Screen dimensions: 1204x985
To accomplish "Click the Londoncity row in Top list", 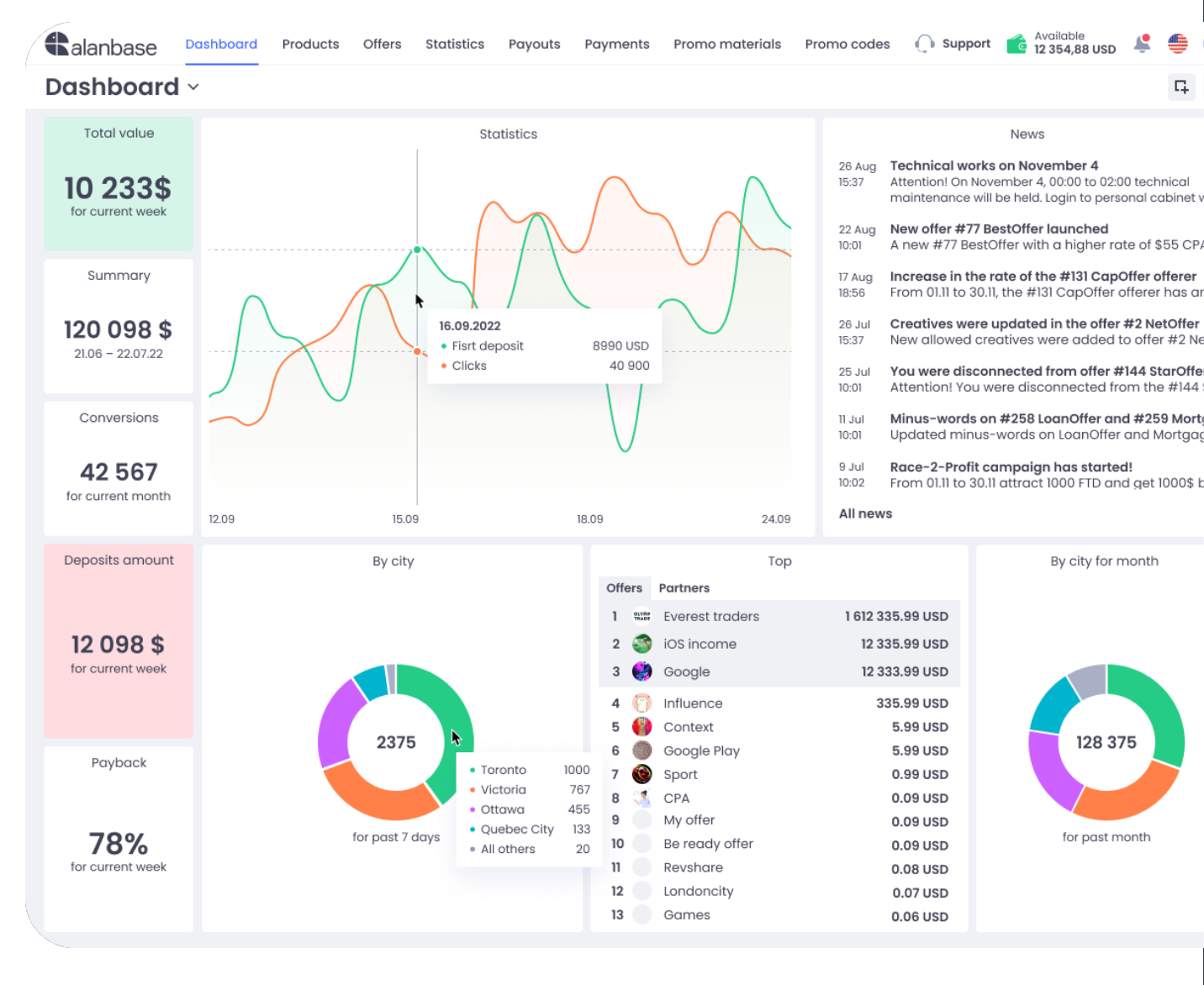I will click(x=779, y=891).
